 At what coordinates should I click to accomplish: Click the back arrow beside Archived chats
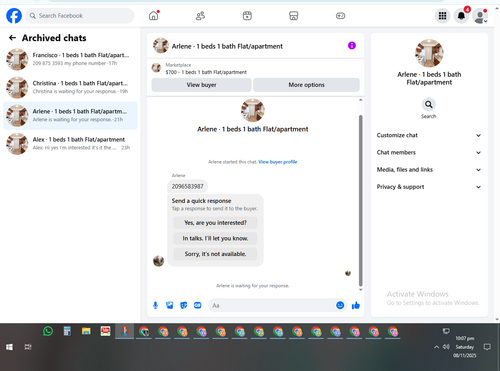(x=12, y=38)
